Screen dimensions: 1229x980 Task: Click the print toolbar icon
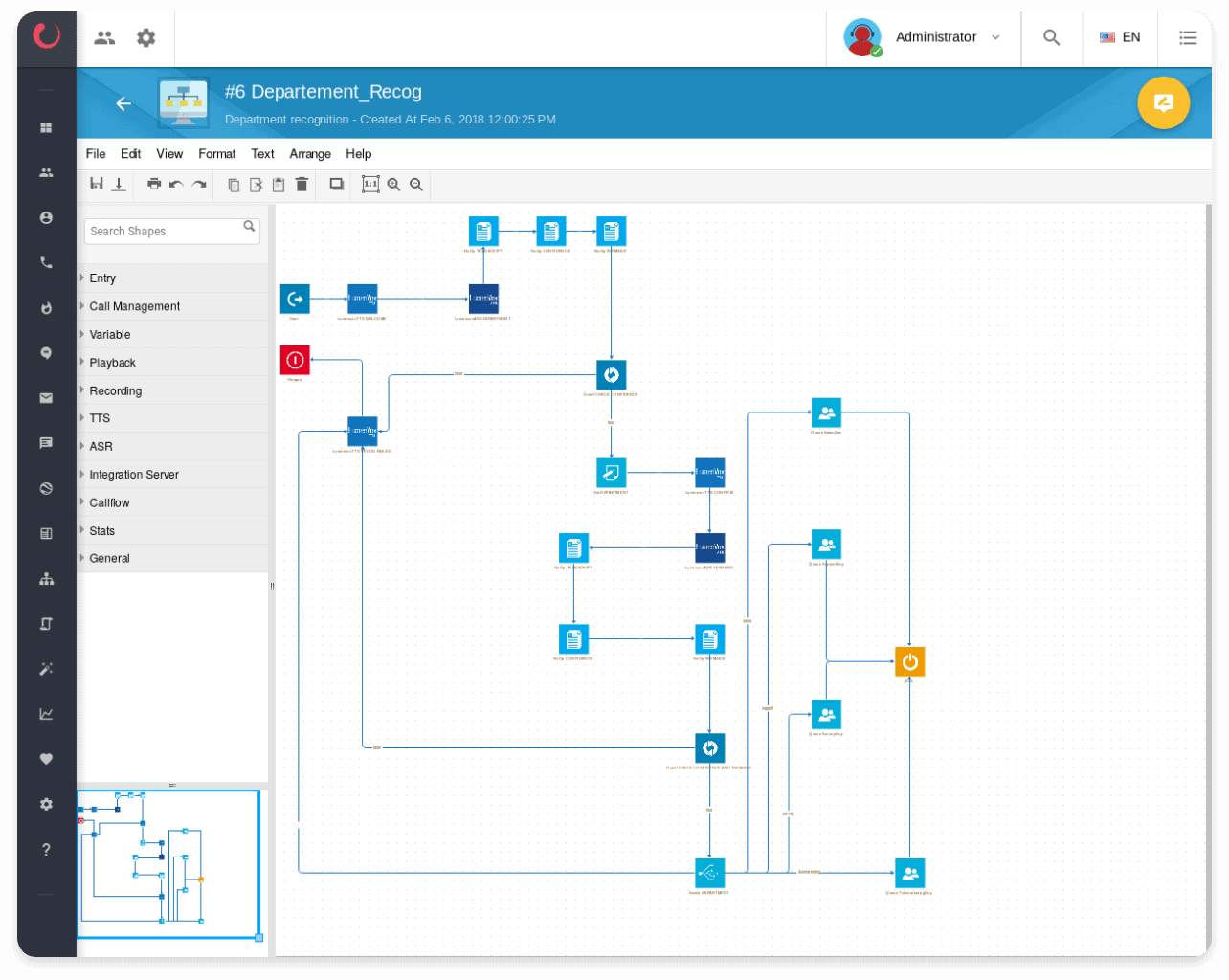154,184
